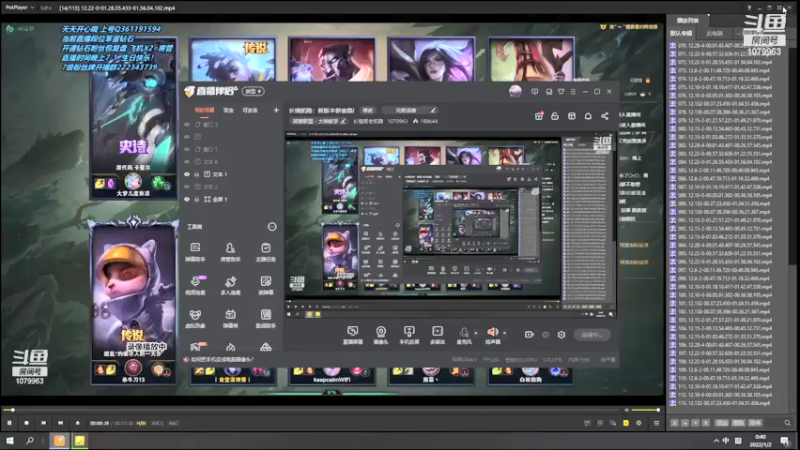This screenshot has width=800, height=450.
Task: Open the notification bell in the streaming app
Action: 588,116
